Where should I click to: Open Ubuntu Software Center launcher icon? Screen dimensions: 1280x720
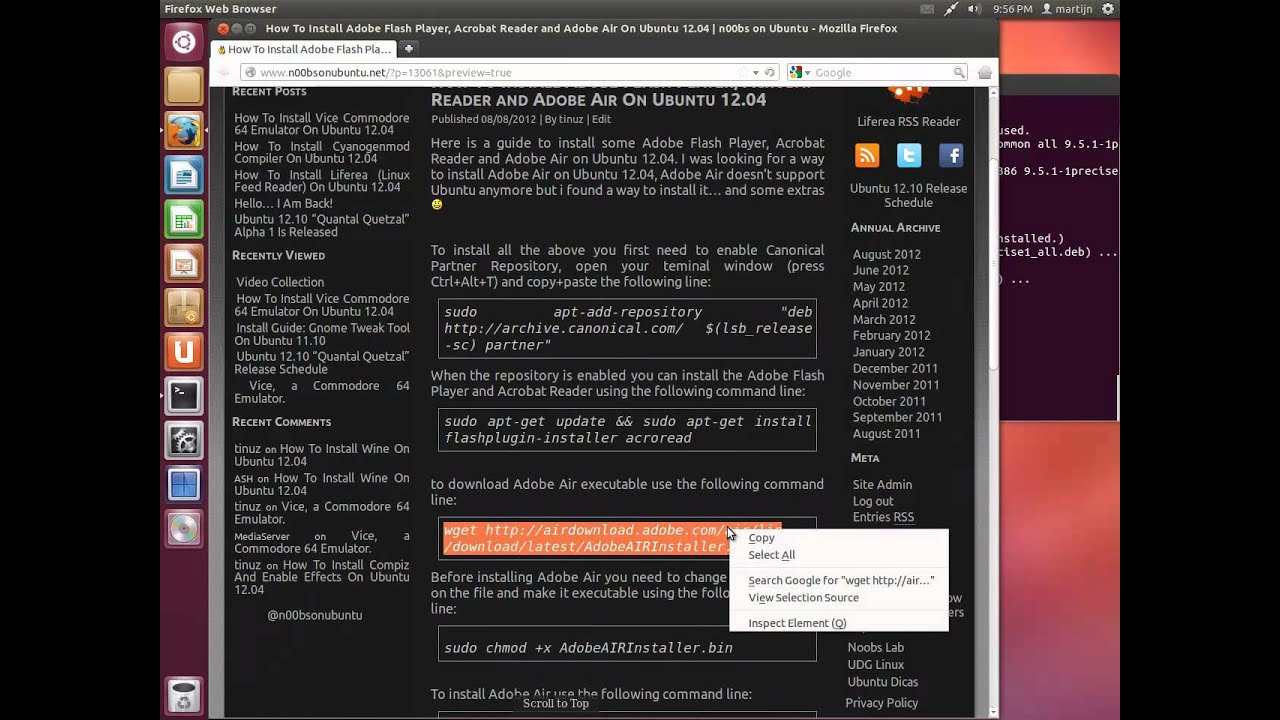(x=184, y=308)
